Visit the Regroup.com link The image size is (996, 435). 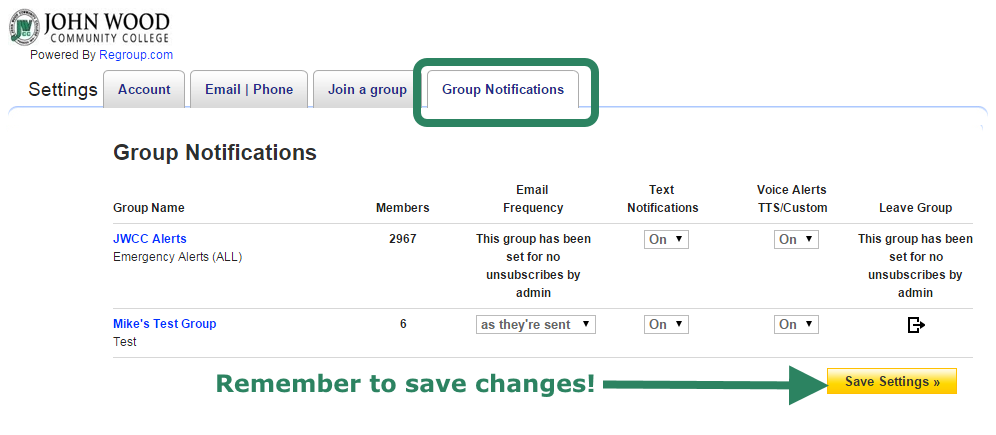[136, 55]
